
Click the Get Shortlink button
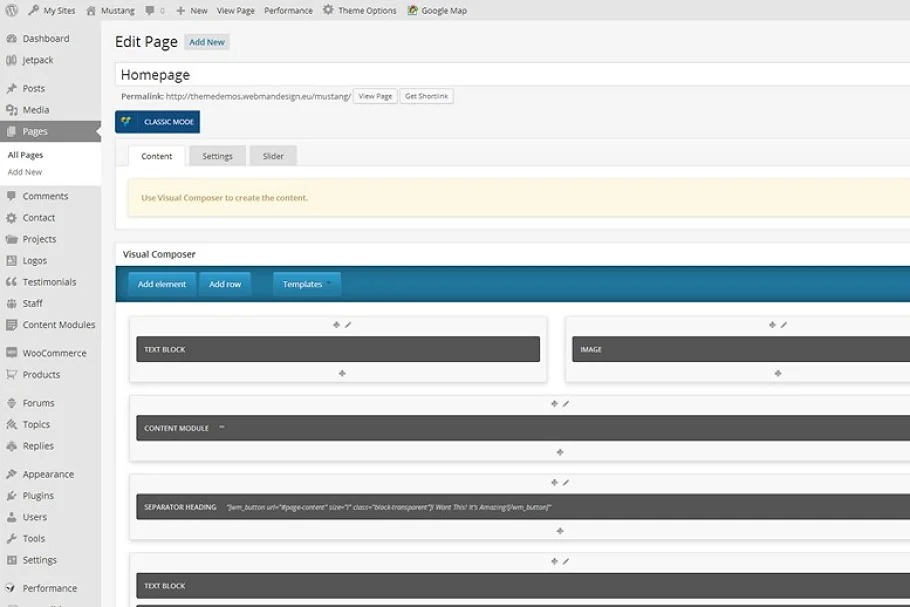coord(427,96)
